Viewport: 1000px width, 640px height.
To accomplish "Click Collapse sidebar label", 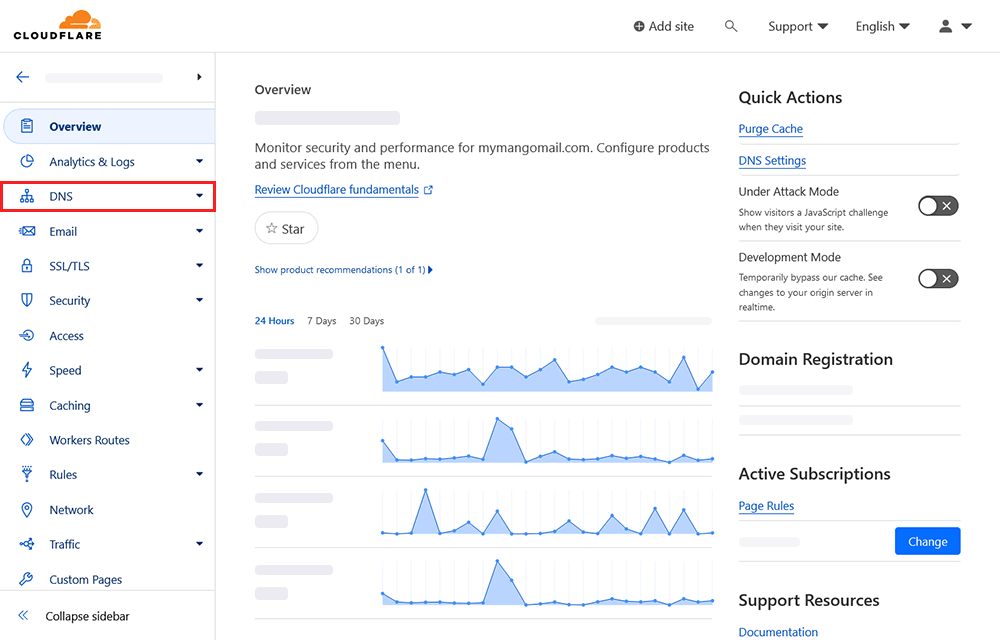I will (x=87, y=616).
